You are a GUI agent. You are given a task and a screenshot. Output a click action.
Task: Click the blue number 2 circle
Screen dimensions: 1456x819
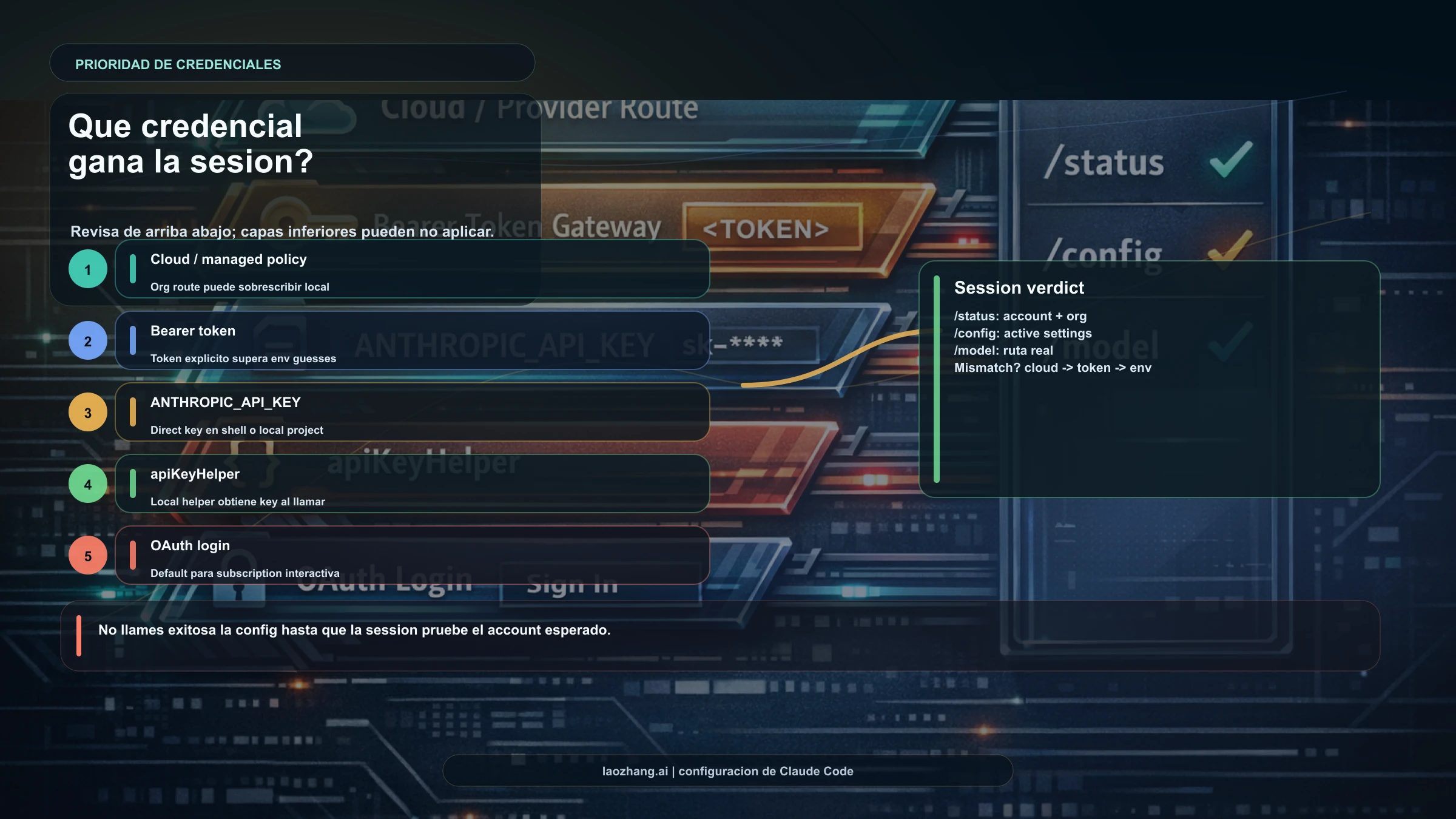[88, 340]
